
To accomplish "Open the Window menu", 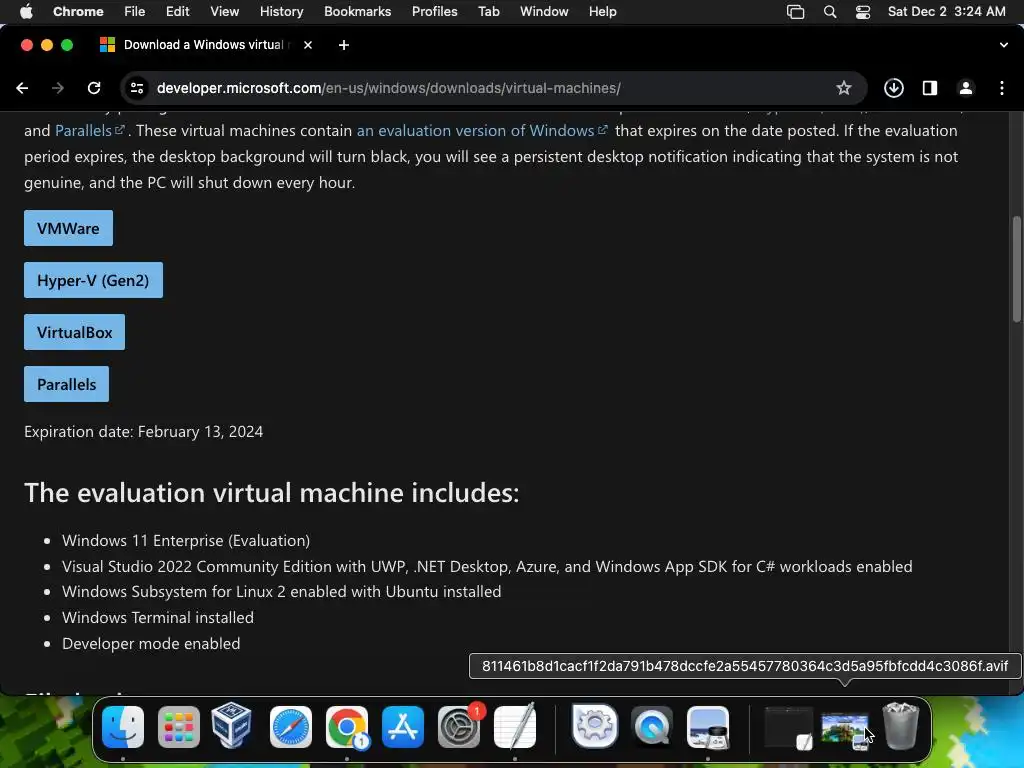I will [x=544, y=12].
